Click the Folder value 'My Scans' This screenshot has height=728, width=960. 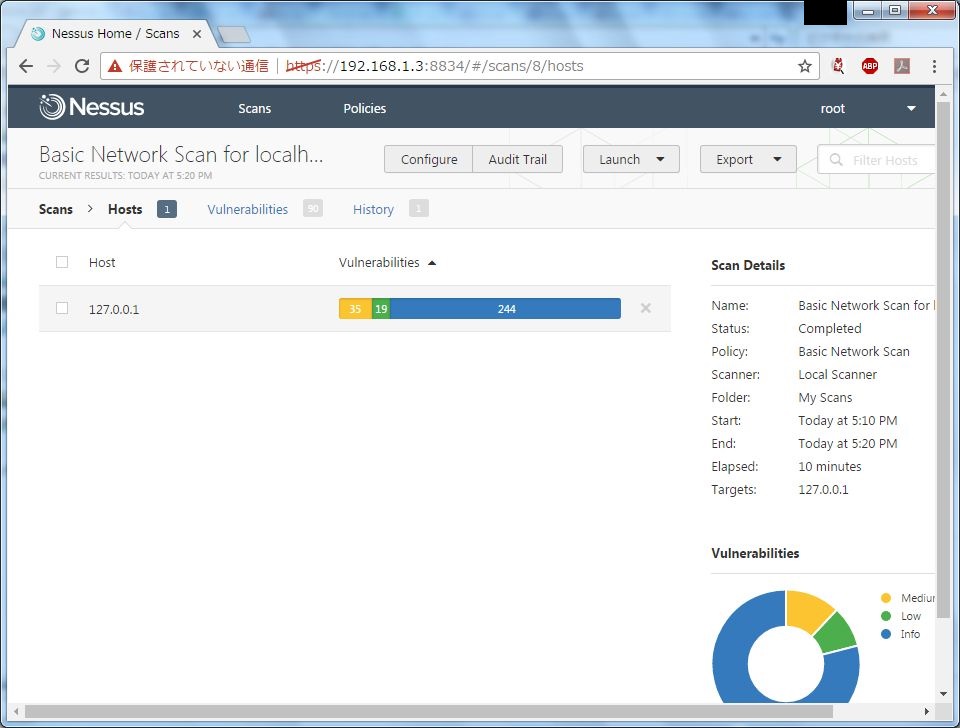pos(825,398)
